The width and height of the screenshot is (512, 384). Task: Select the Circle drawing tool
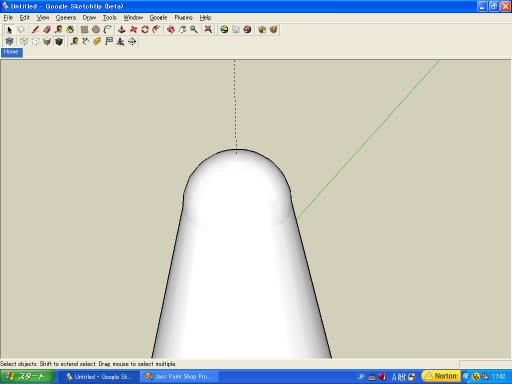pyautogui.click(x=96, y=30)
